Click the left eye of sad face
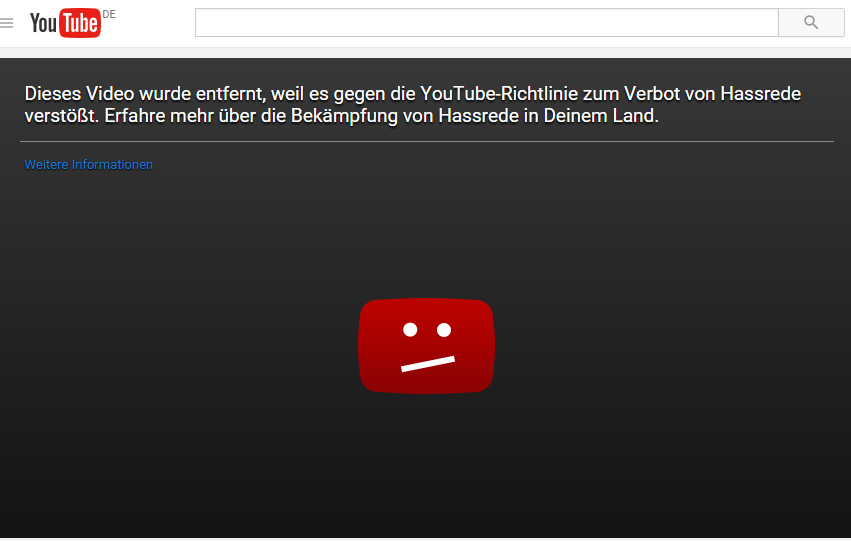 [410, 329]
